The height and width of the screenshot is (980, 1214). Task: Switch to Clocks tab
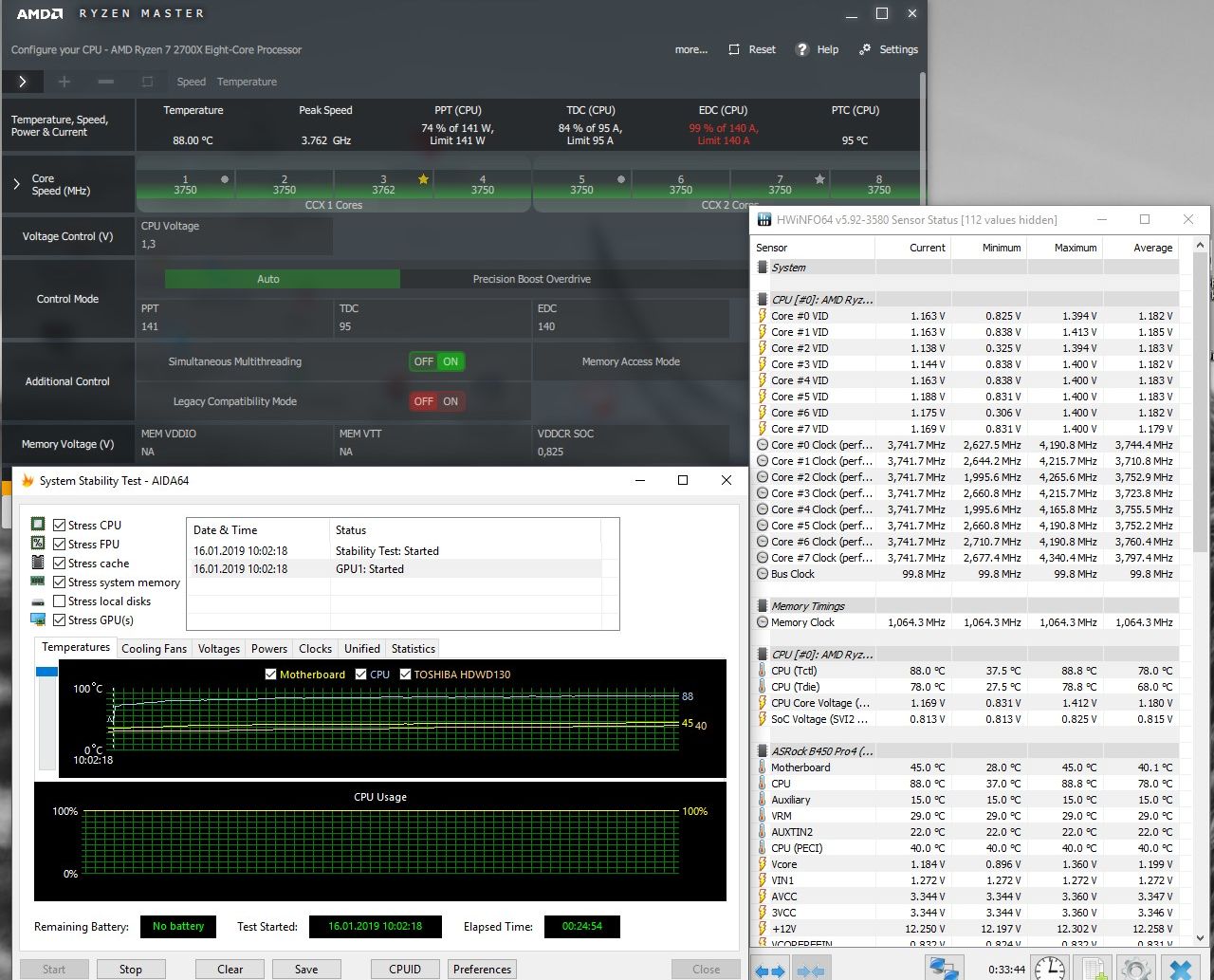tap(316, 649)
